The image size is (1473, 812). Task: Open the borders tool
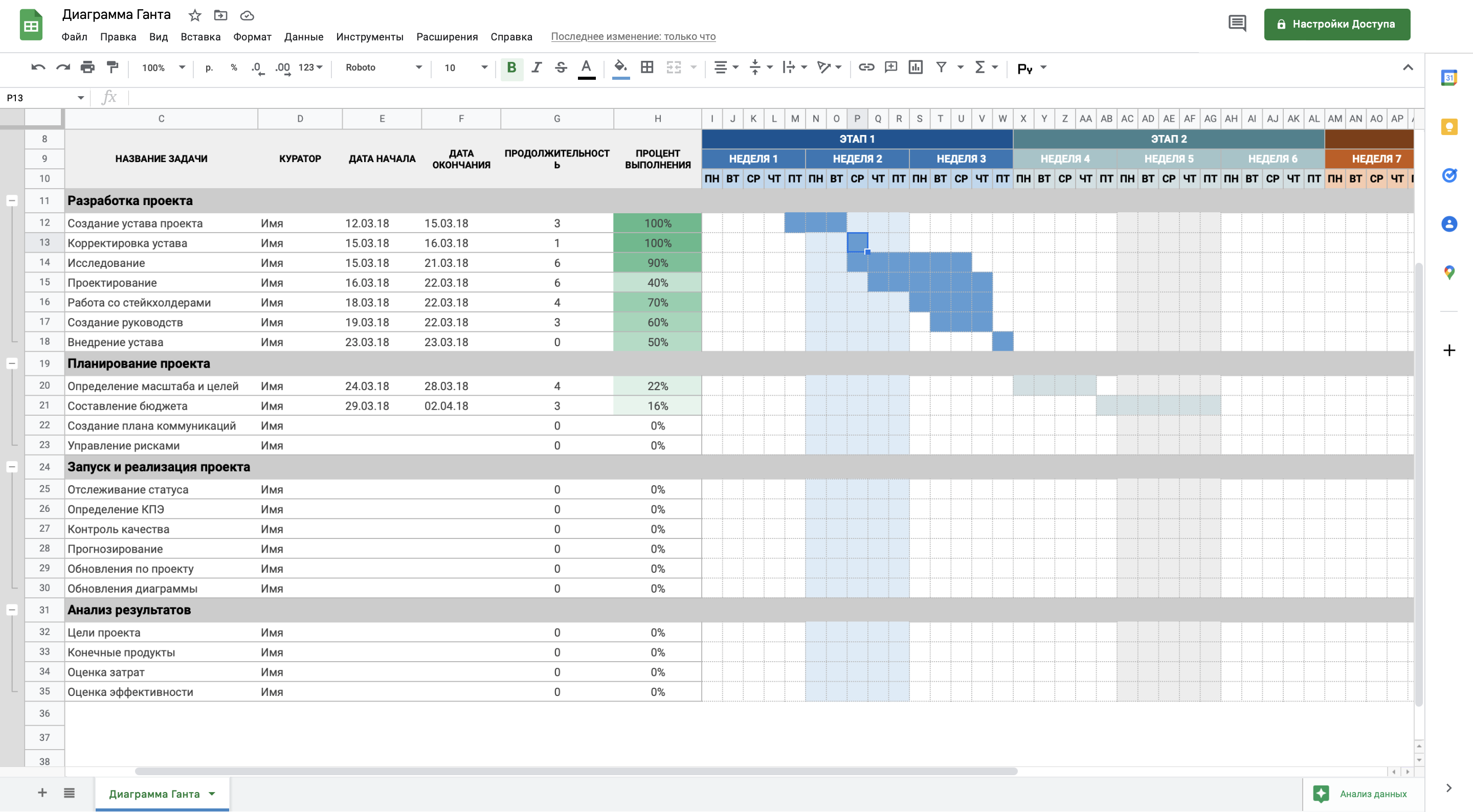(x=646, y=67)
